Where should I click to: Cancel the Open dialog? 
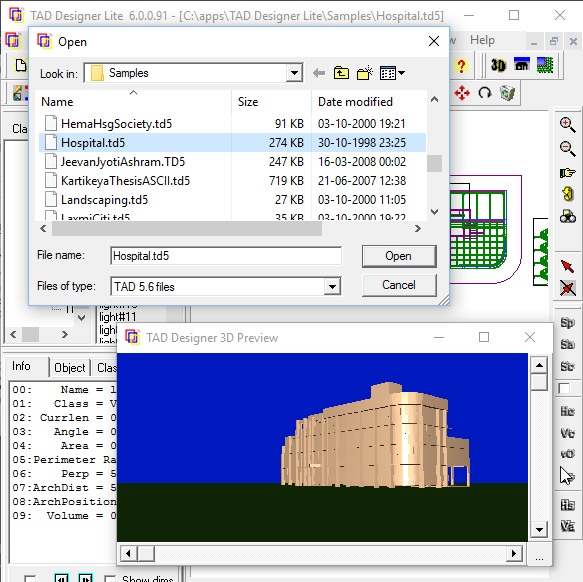click(x=399, y=285)
